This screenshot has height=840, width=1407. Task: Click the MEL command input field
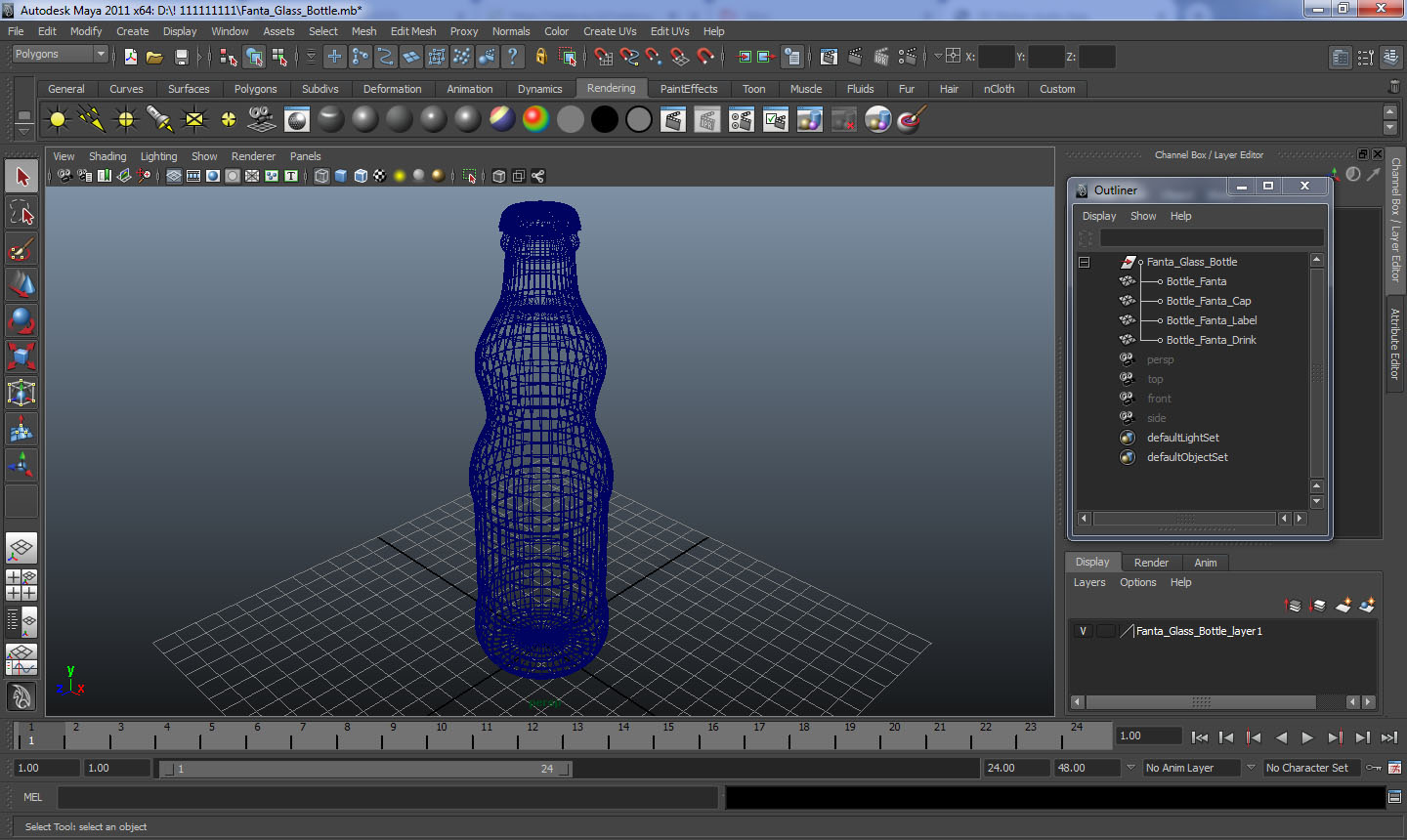coord(388,797)
